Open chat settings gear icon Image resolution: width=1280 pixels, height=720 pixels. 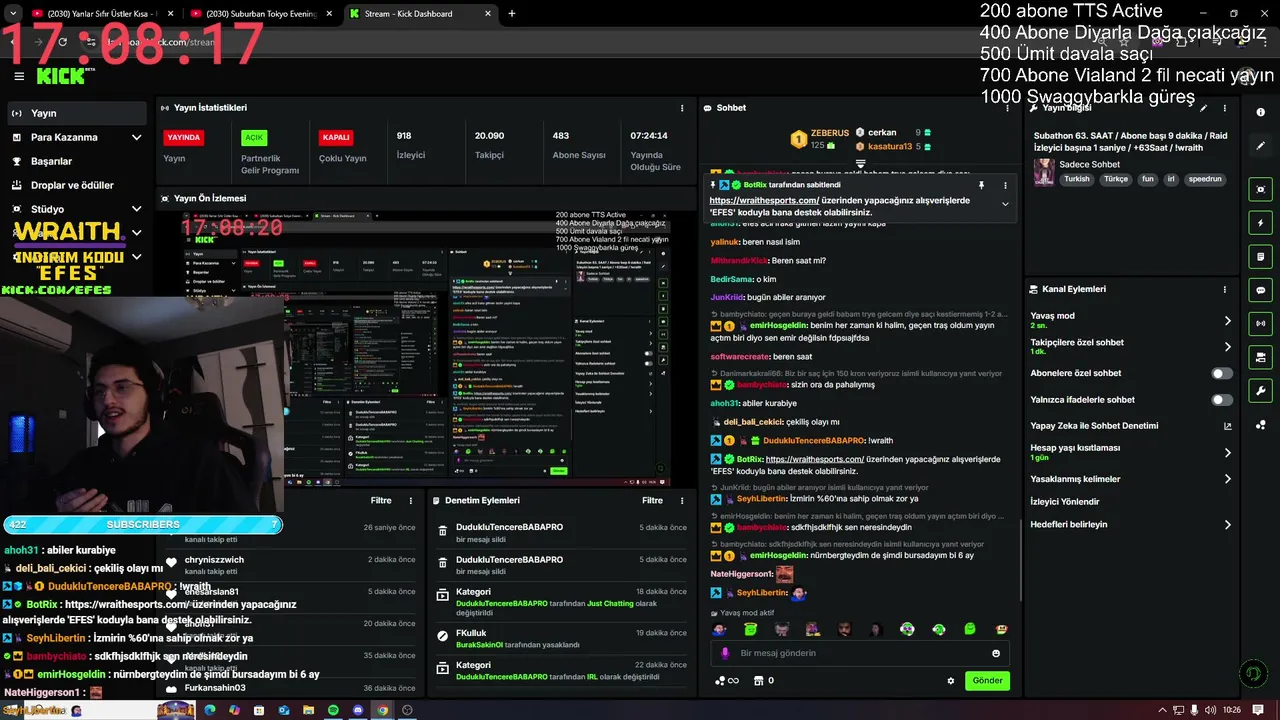point(950,681)
